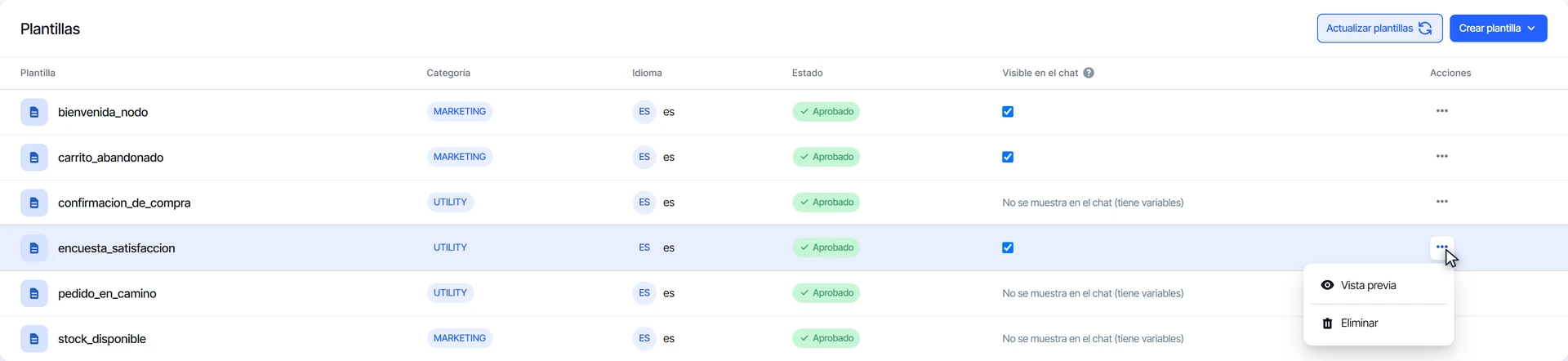The height and width of the screenshot is (361, 1568).
Task: Uncheck chat visibility for encuesta_satisfaccion
Action: pos(1008,247)
